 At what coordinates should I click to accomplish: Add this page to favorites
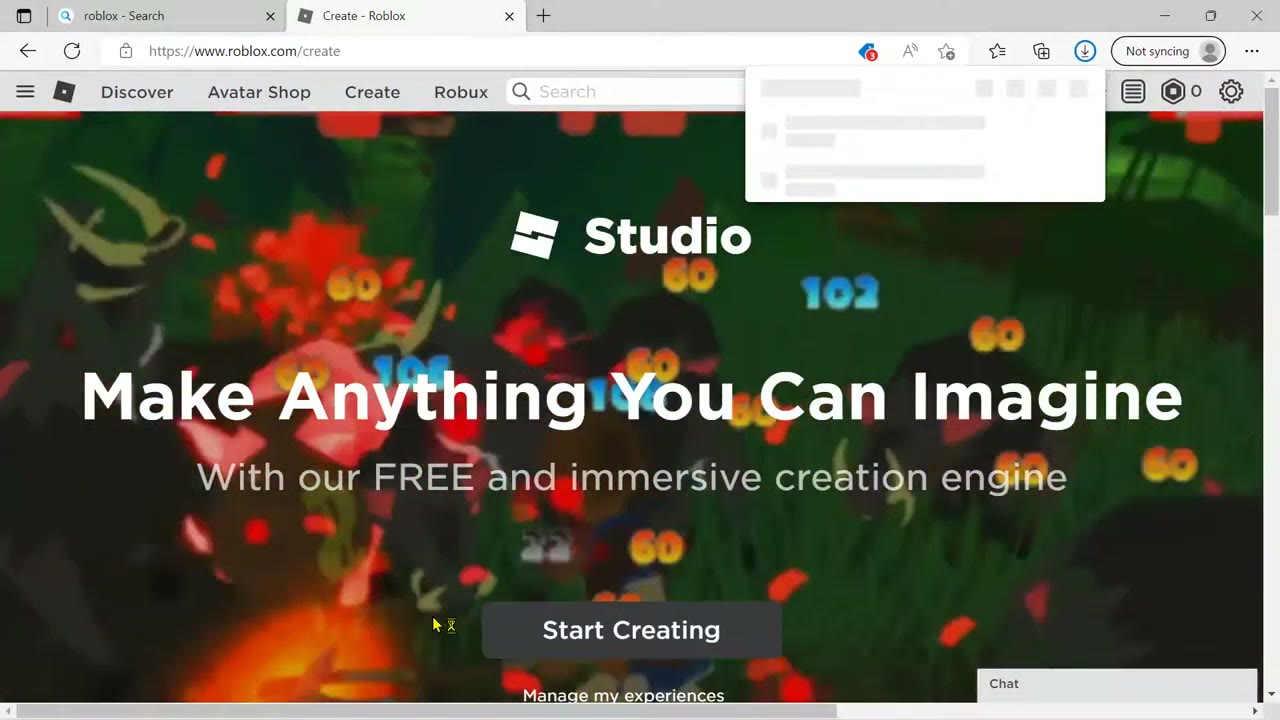point(947,51)
